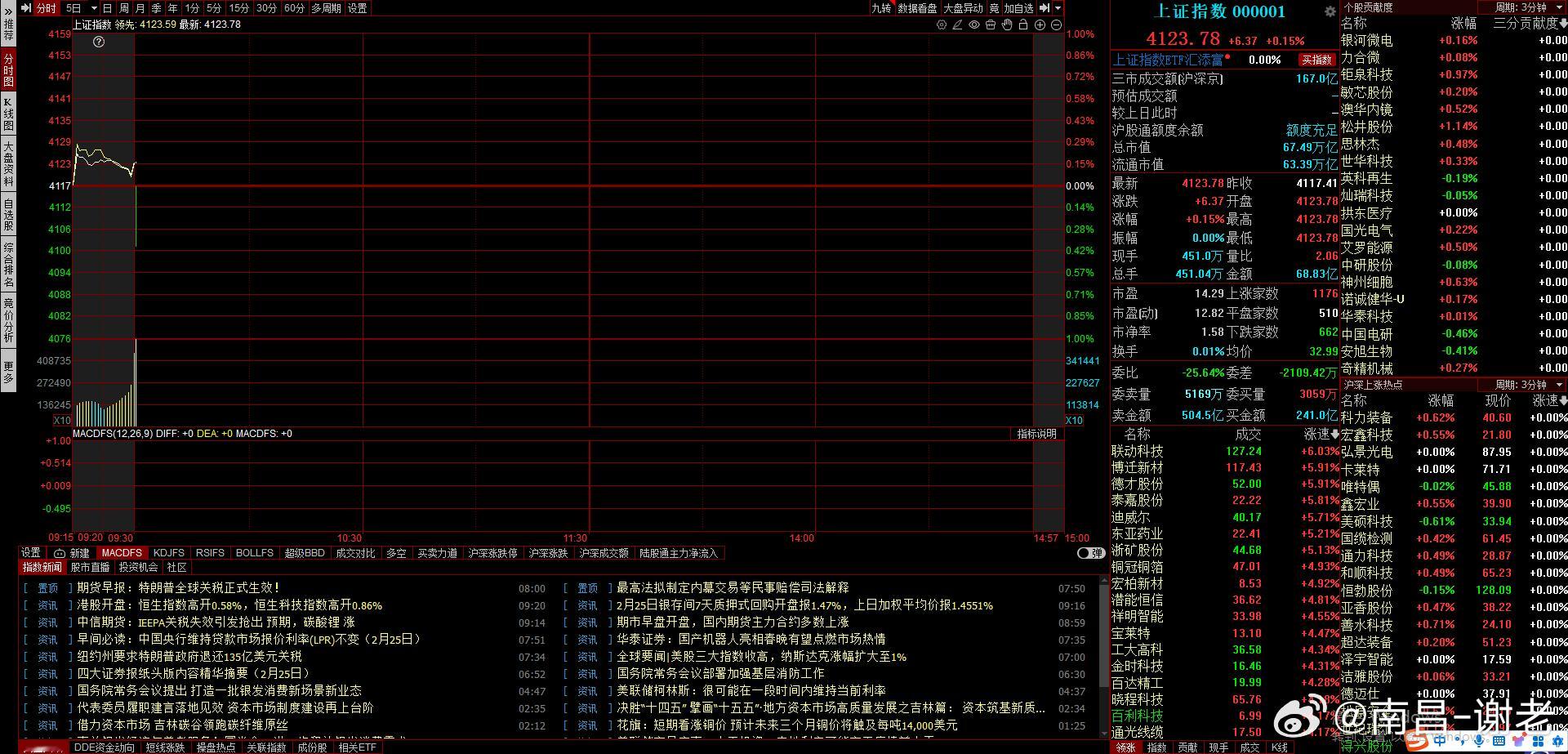Activate the hand pan tool on chart toolbar
This screenshot has height=754, width=1568.
coord(1007,25)
